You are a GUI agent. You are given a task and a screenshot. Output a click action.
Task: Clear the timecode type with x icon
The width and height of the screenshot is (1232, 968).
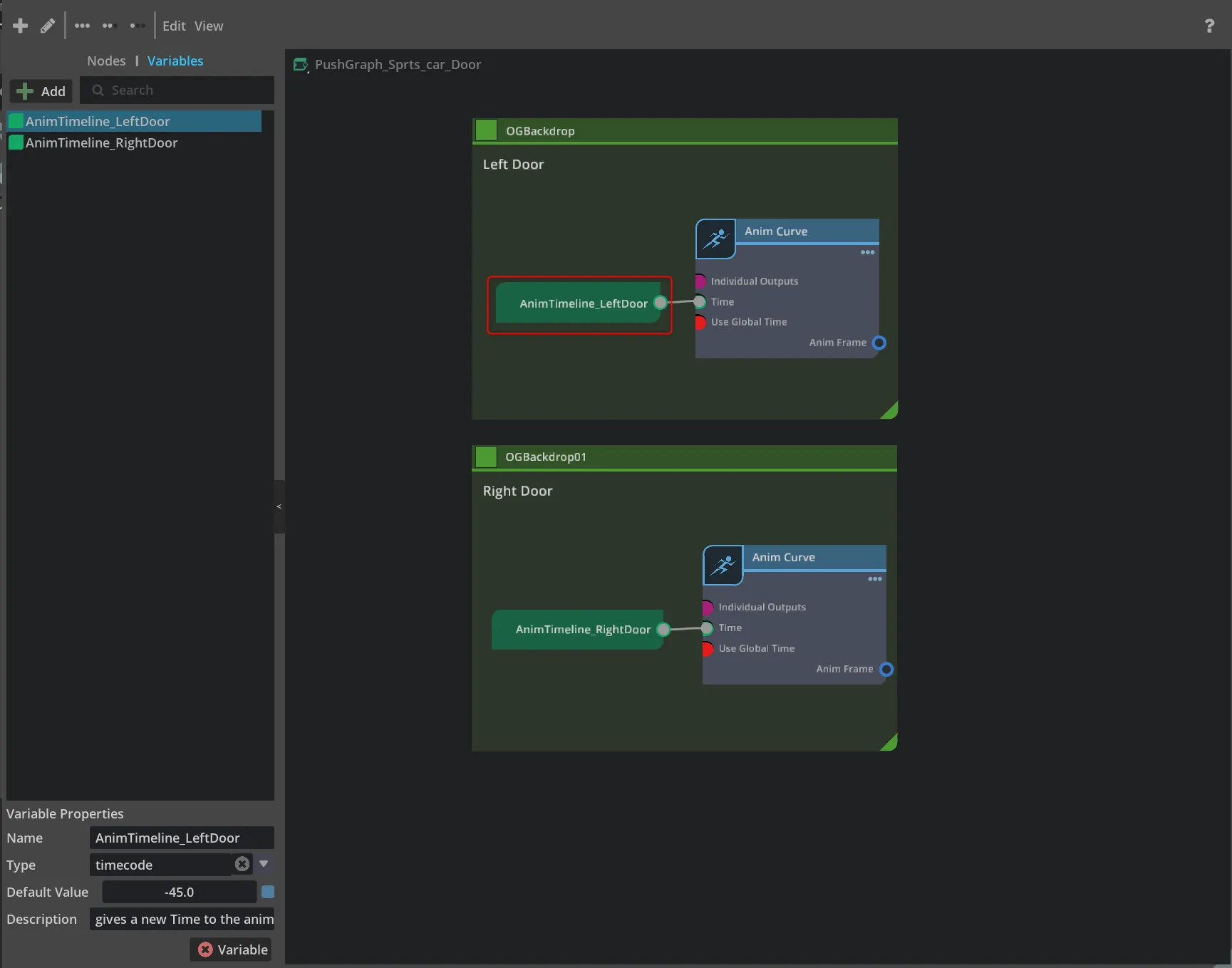coord(242,864)
